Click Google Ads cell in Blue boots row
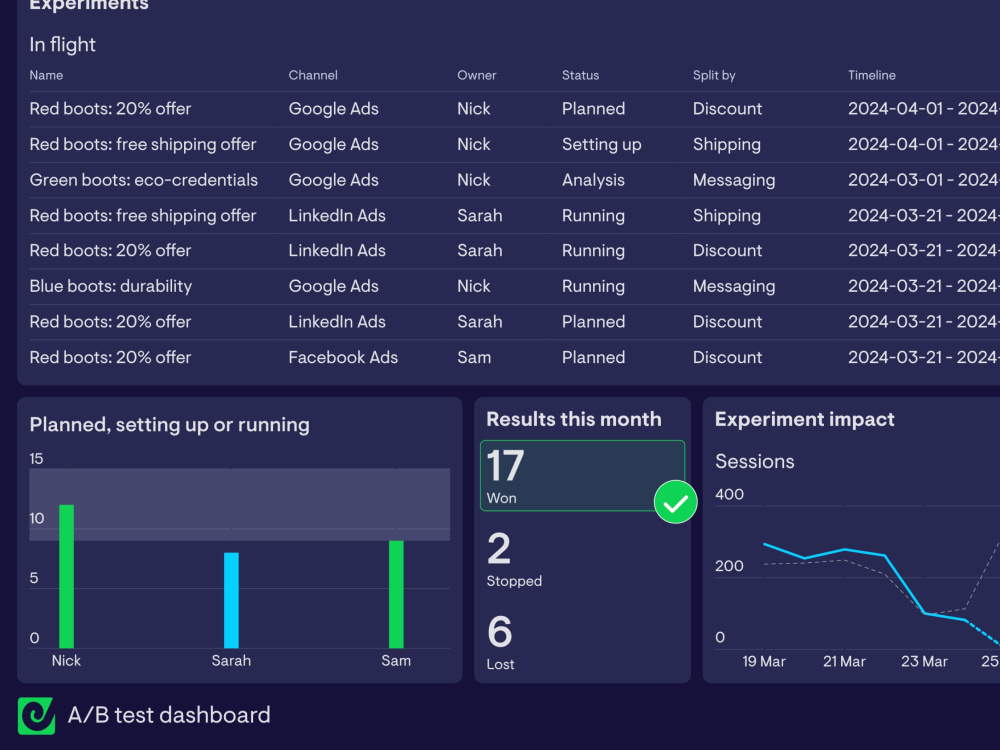 [334, 286]
